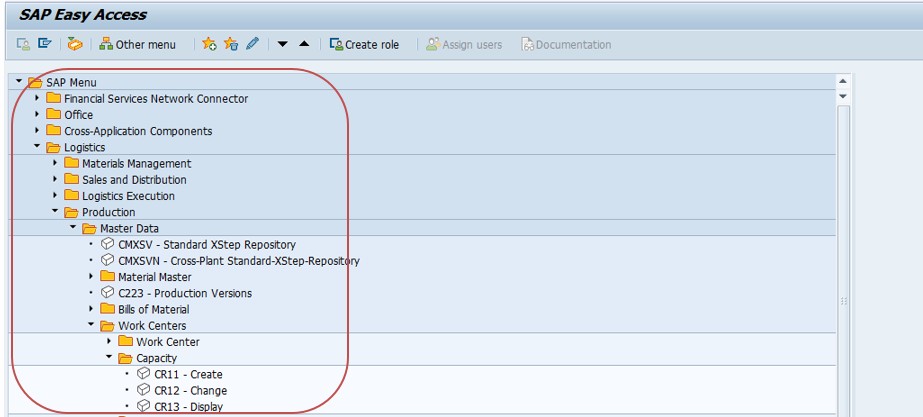Select CMXSVN Cross-Plant Standard-XStep-Repository entry

238,260
